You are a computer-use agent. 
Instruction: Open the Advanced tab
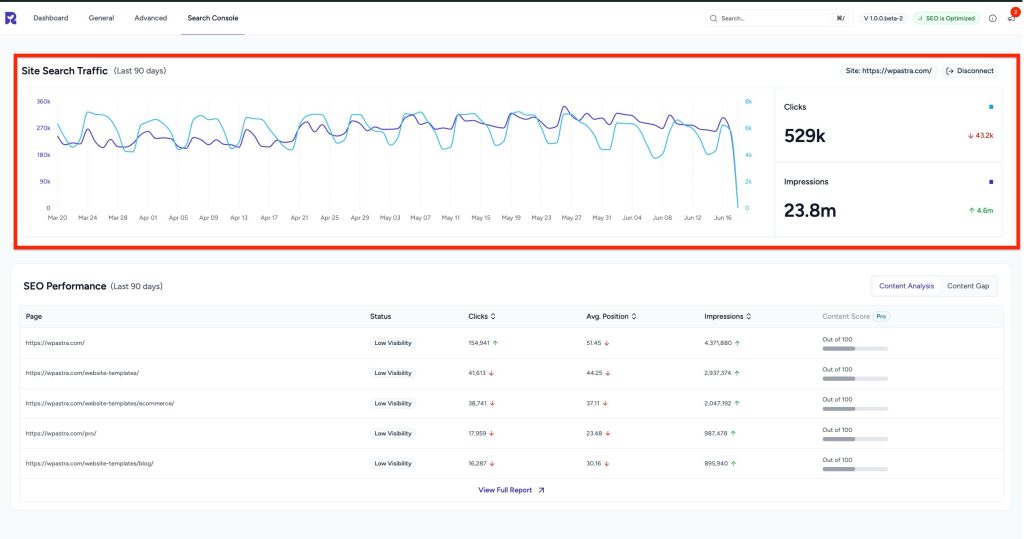tap(151, 18)
